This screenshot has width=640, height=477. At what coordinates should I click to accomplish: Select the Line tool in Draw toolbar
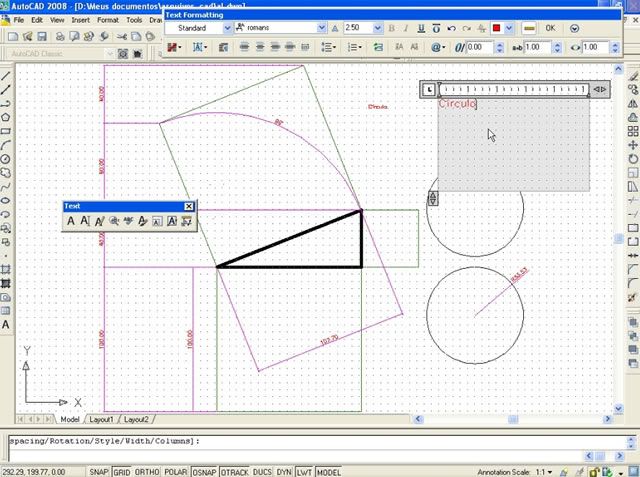[6, 75]
